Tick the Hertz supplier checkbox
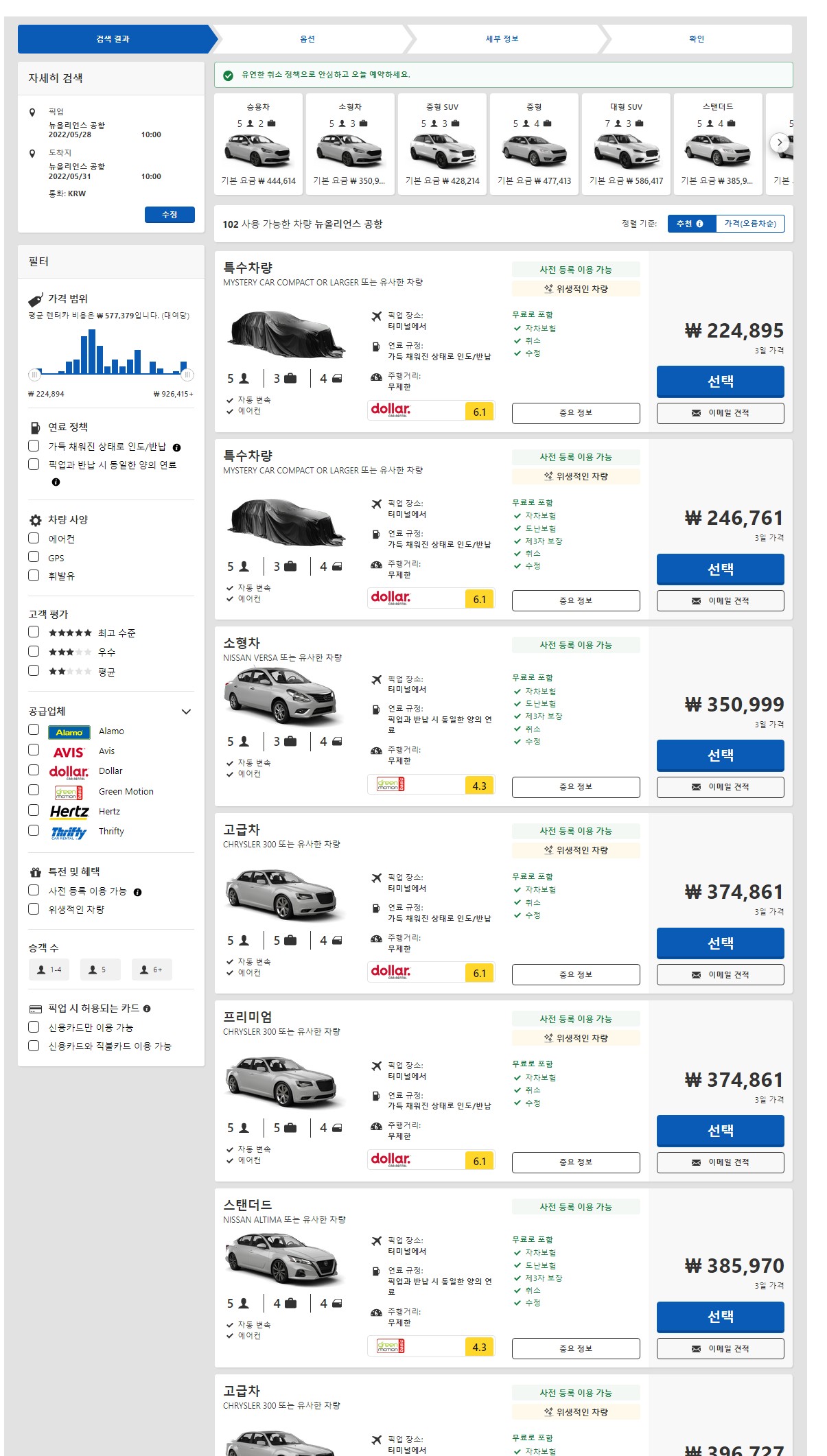827x1456 pixels. coord(34,810)
